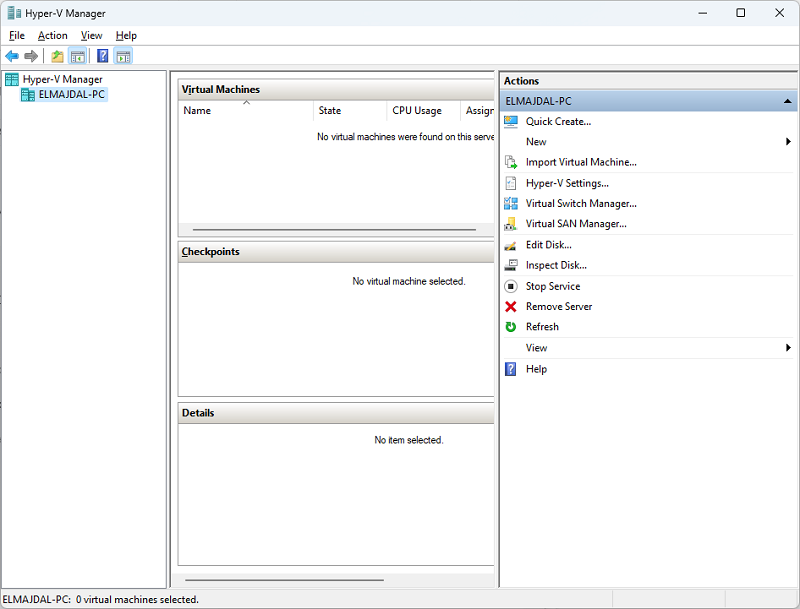The width and height of the screenshot is (800, 609).
Task: Click the blue Help icon in toolbar
Action: tap(102, 56)
